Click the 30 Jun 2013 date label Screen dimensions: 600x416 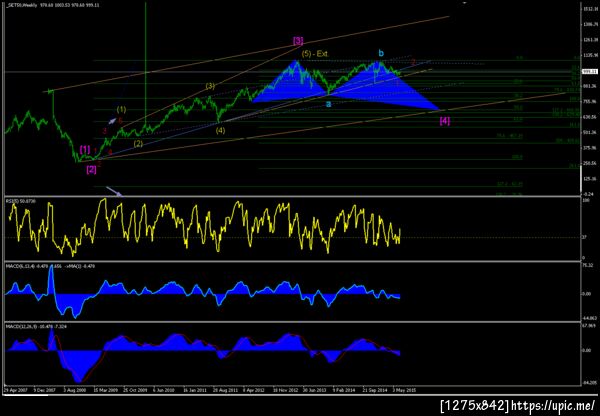[315, 390]
